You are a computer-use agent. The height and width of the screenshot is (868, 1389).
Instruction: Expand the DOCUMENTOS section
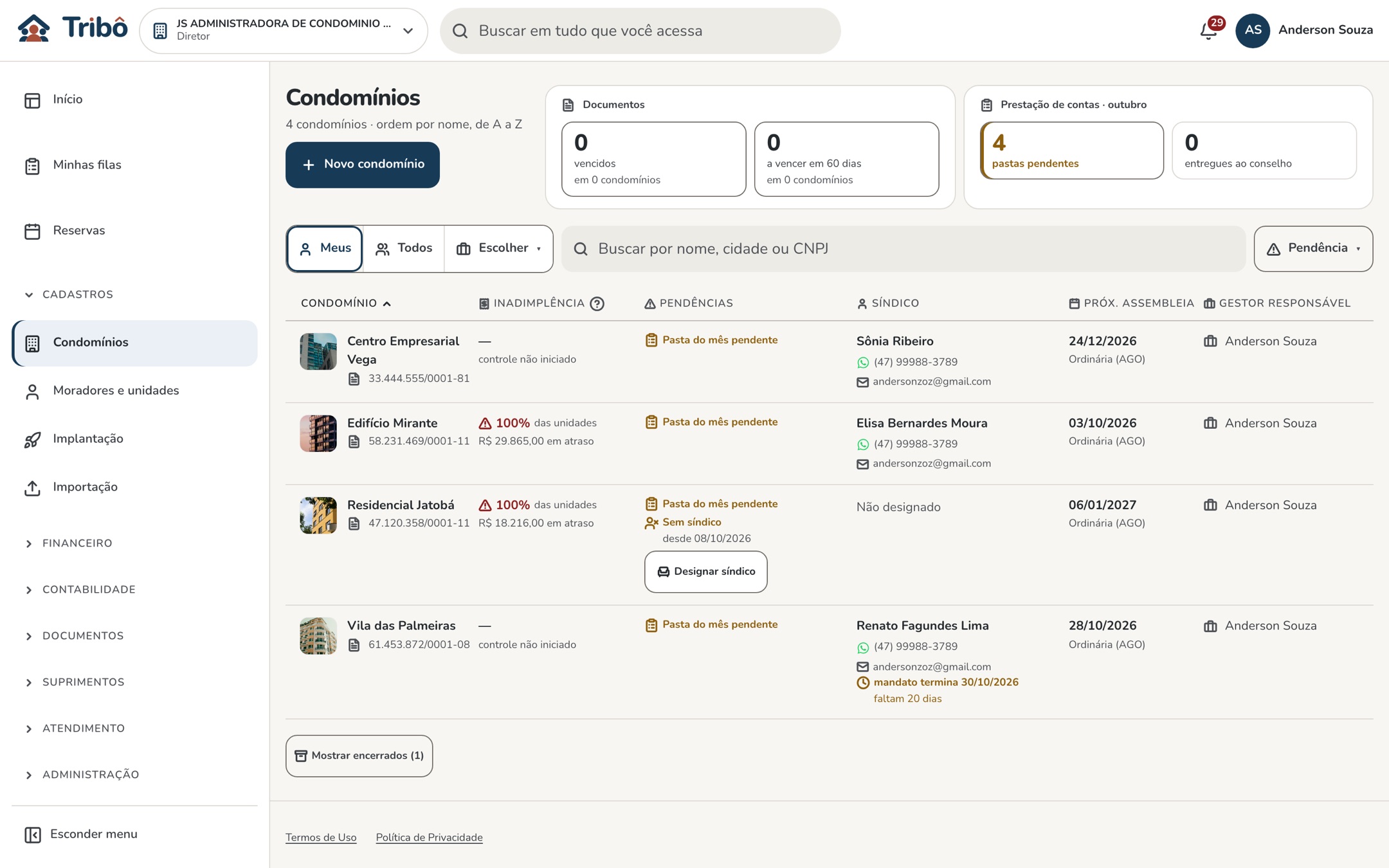(74, 636)
